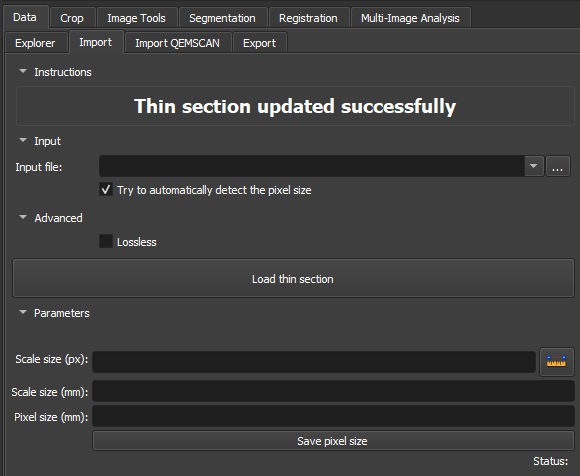Open file browser with ellipsis button
Viewport: 580px width, 476px height.
(x=557, y=166)
